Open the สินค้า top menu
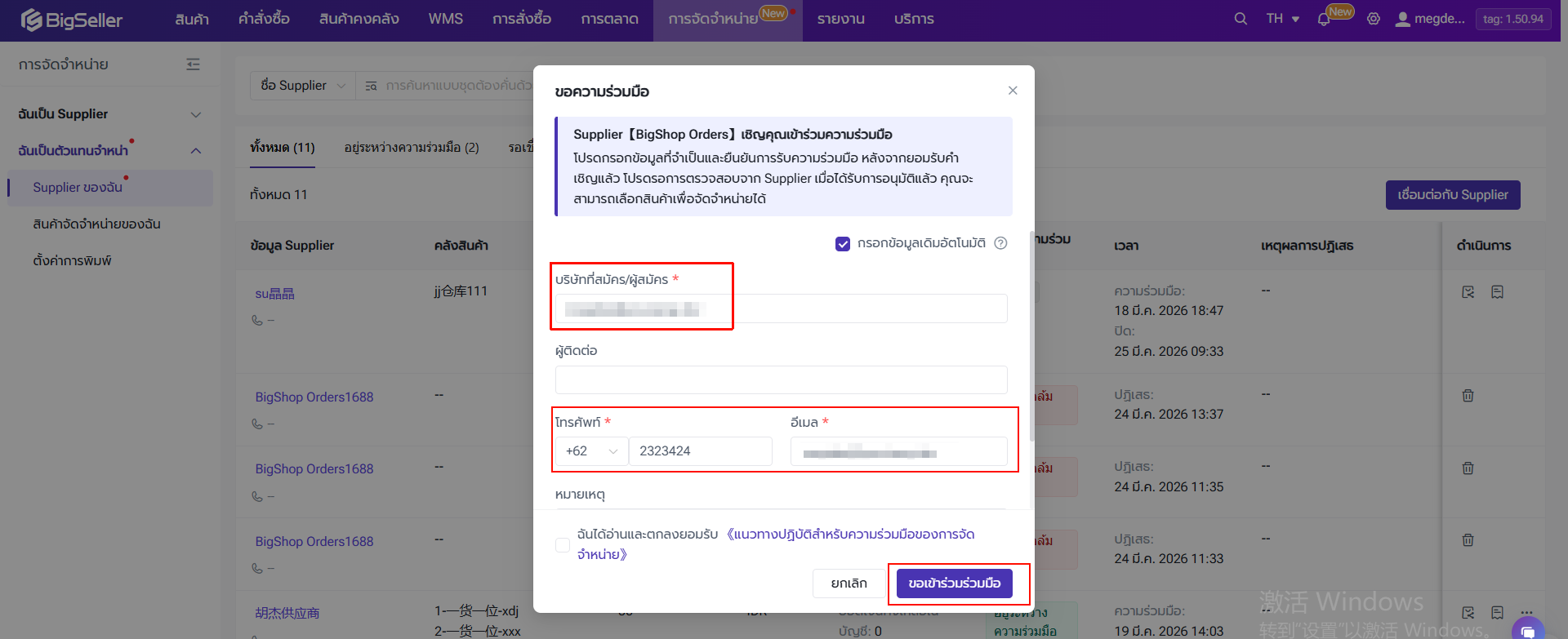1568x639 pixels. coord(192,19)
